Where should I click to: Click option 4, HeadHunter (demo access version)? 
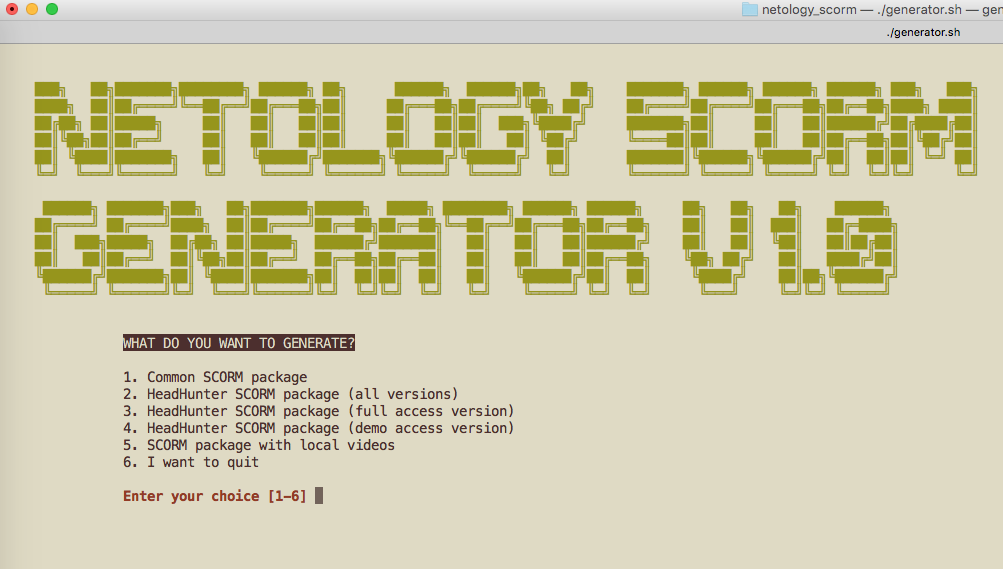tap(319, 428)
